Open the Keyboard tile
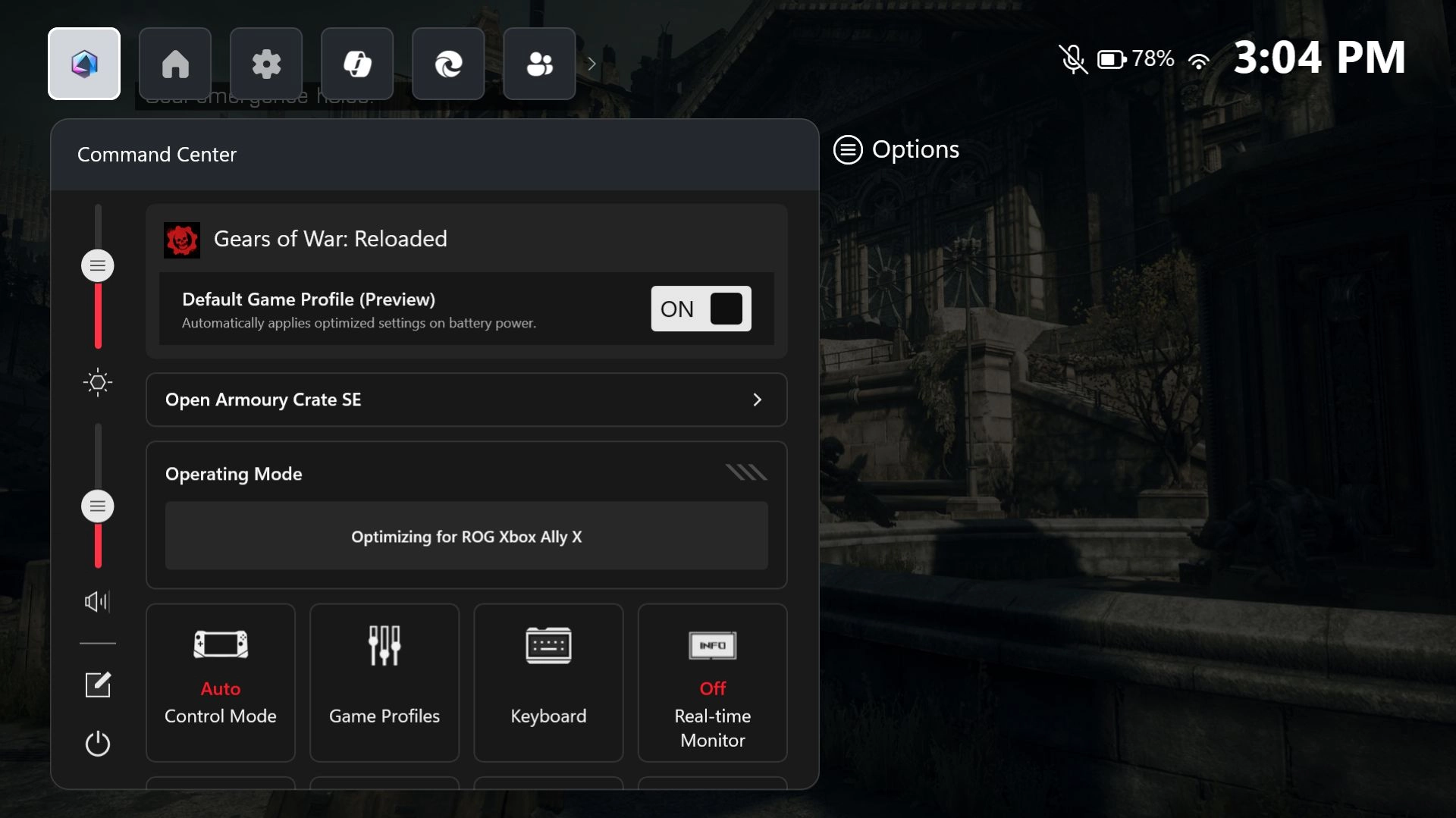Image resolution: width=1456 pixels, height=818 pixels. pyautogui.click(x=548, y=682)
